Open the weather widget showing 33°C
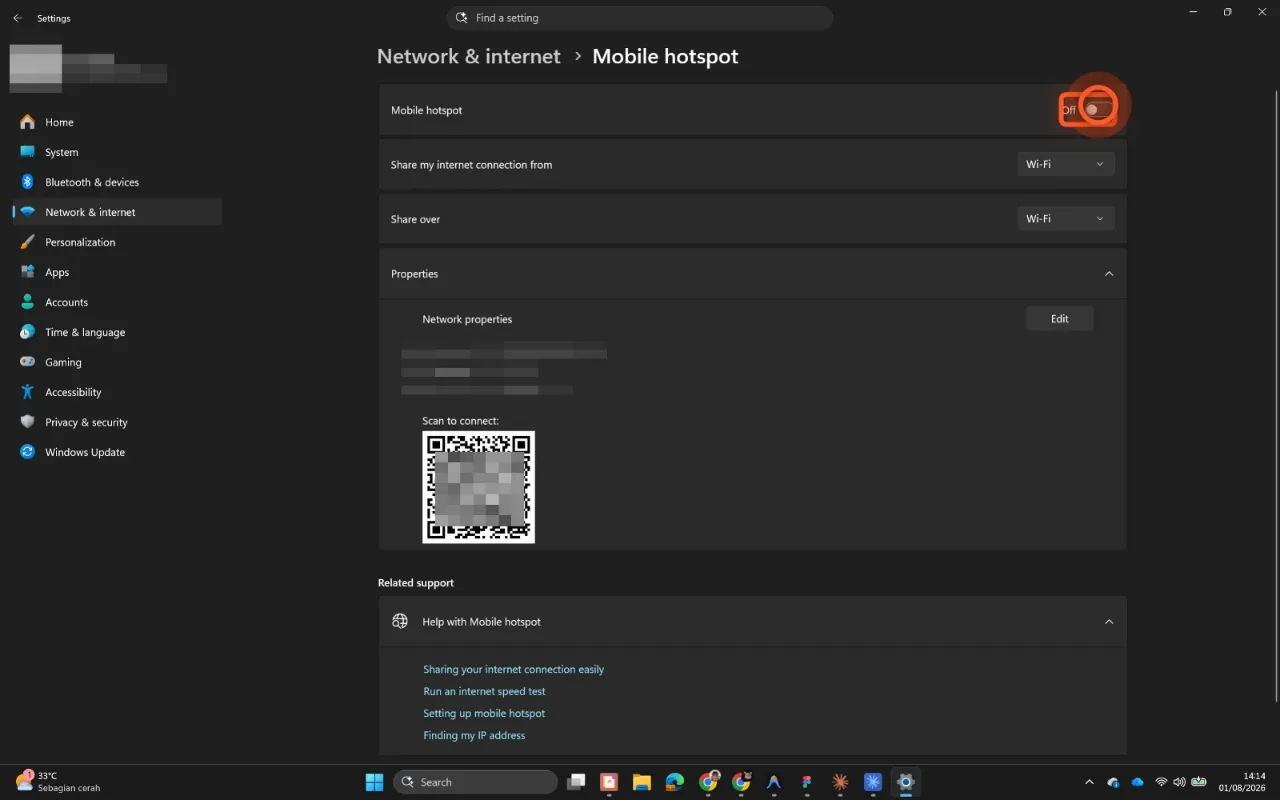This screenshot has width=1280, height=800. [58, 782]
